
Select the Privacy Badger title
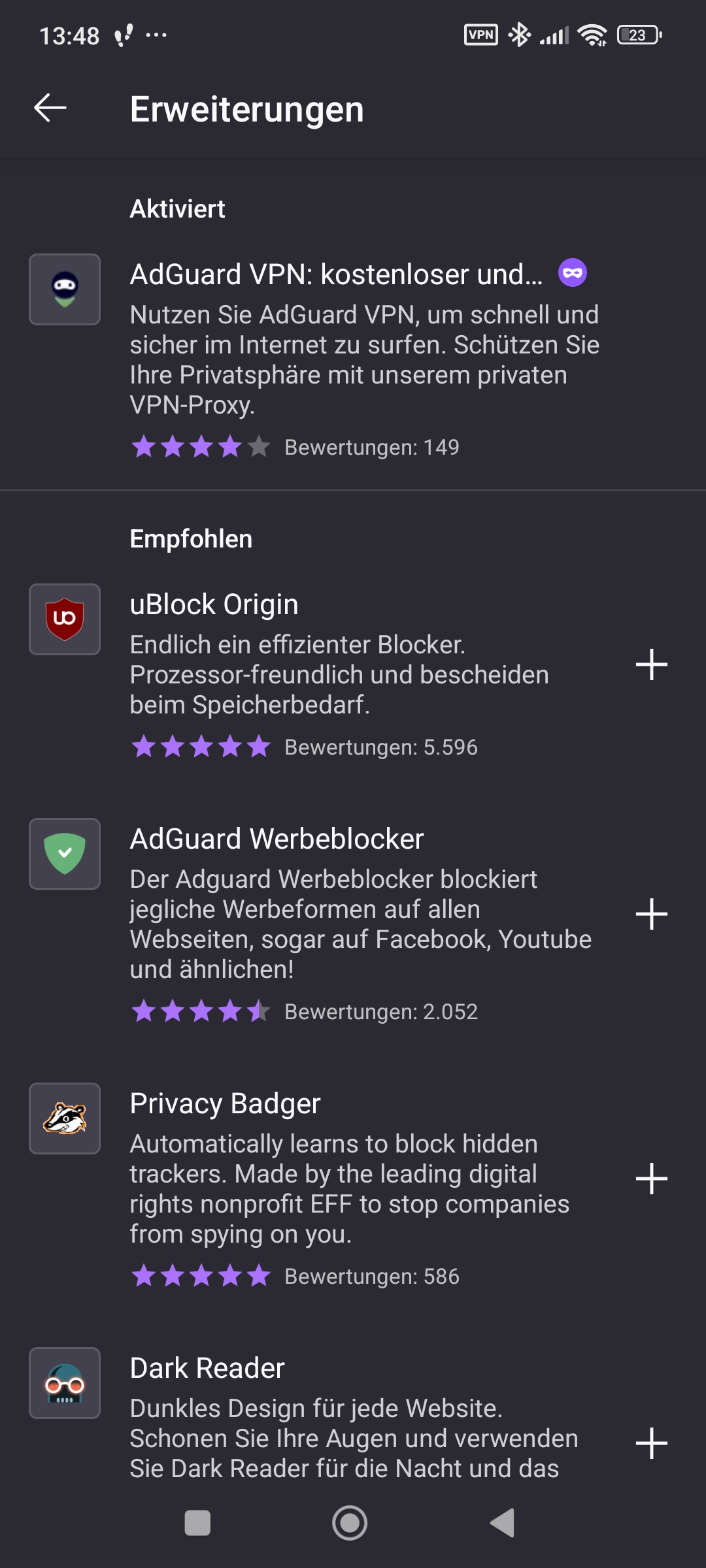(226, 1103)
